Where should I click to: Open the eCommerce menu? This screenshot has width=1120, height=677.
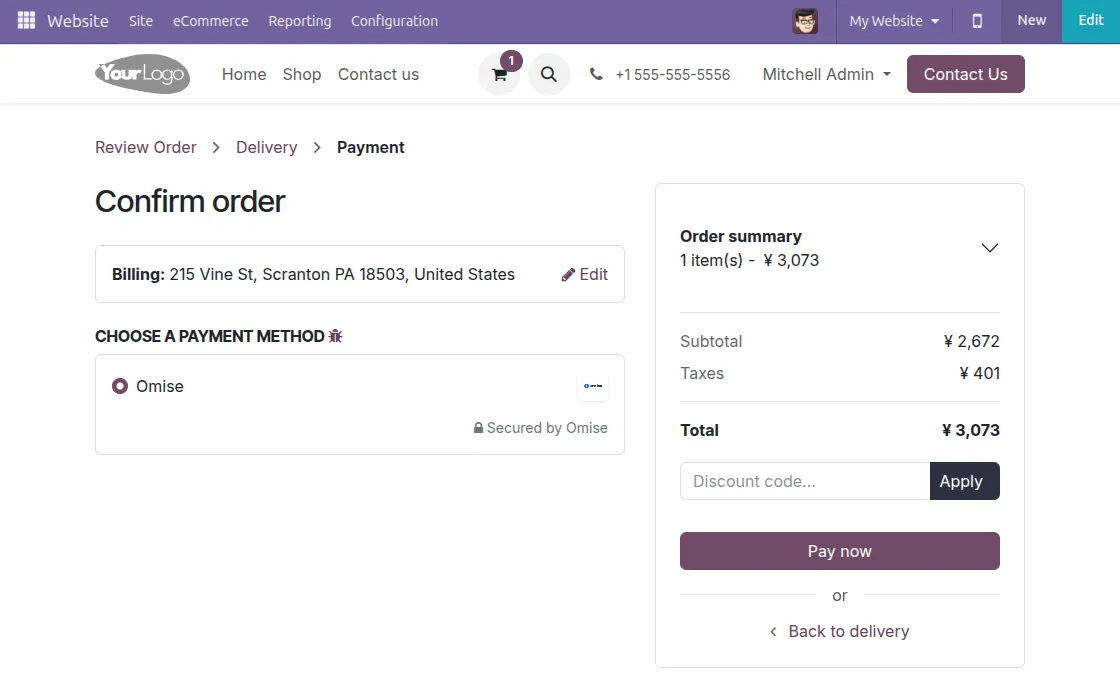[210, 20]
